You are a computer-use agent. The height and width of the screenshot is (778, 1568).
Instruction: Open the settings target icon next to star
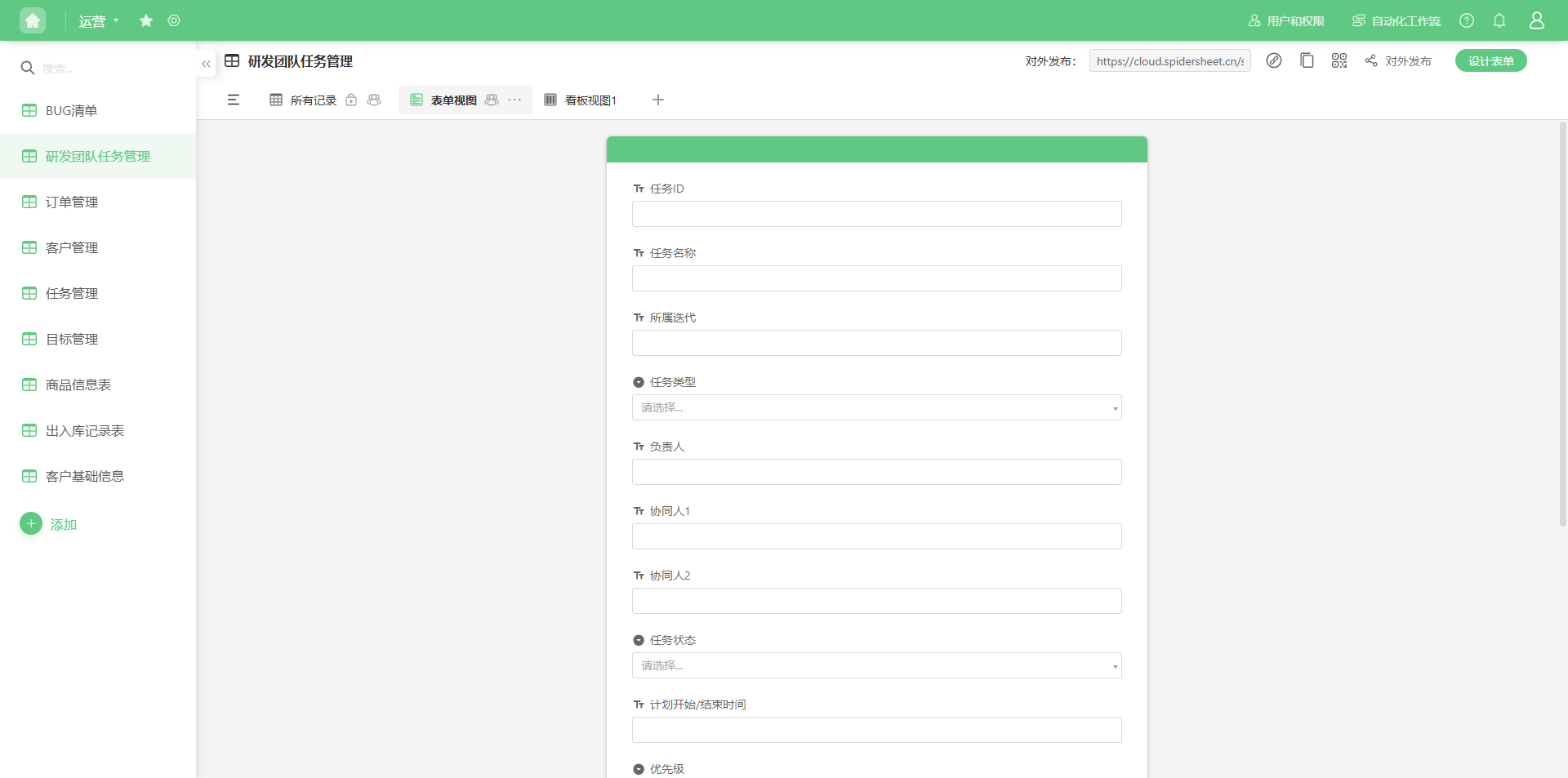point(174,20)
